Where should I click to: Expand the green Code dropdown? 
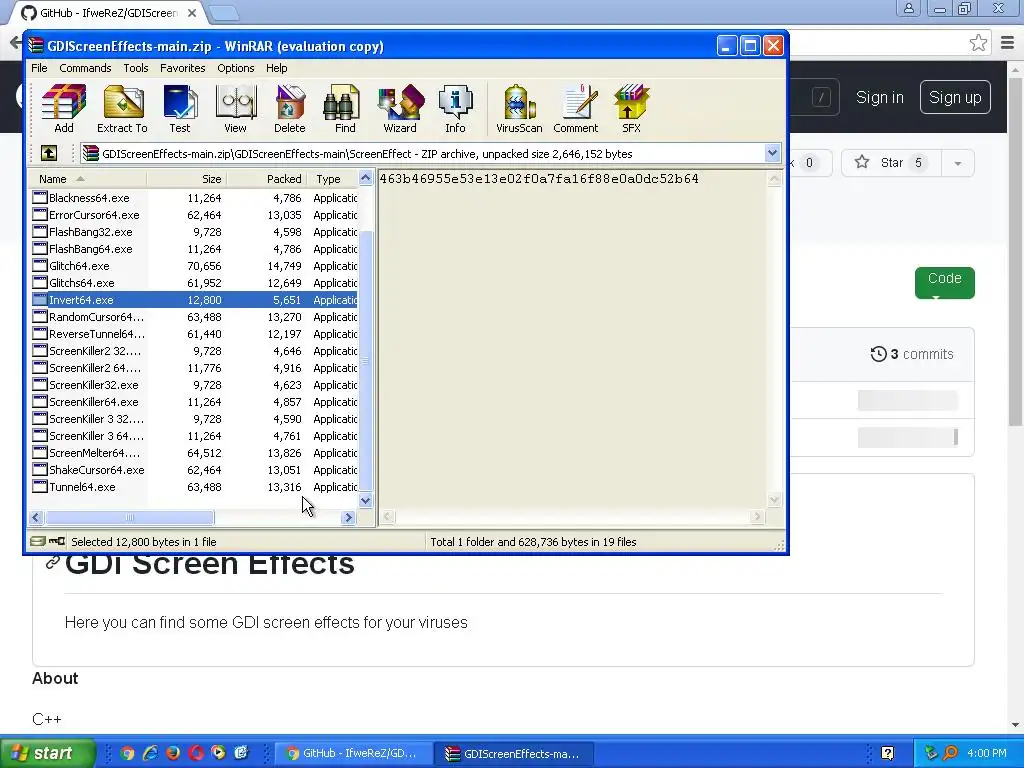[x=944, y=283]
